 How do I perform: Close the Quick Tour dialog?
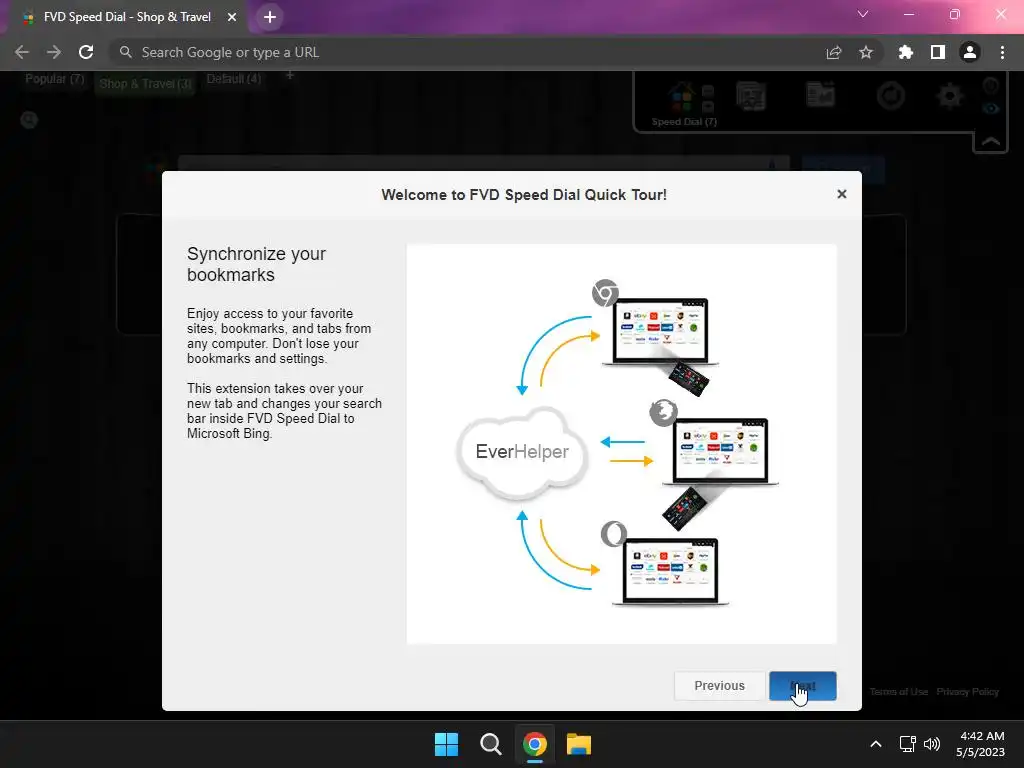(x=842, y=194)
